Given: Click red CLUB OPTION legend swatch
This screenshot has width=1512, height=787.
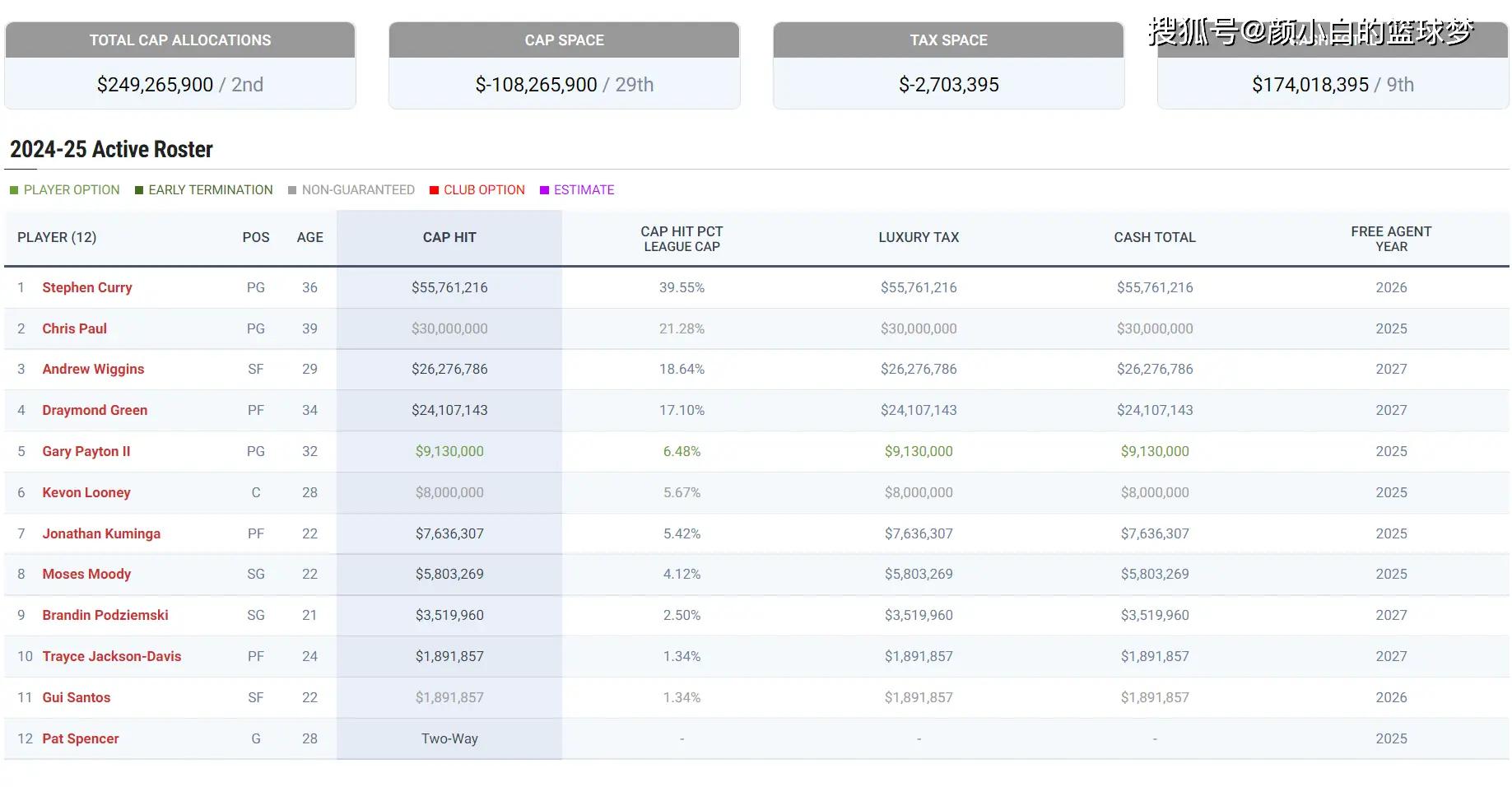Looking at the screenshot, I should 434,190.
